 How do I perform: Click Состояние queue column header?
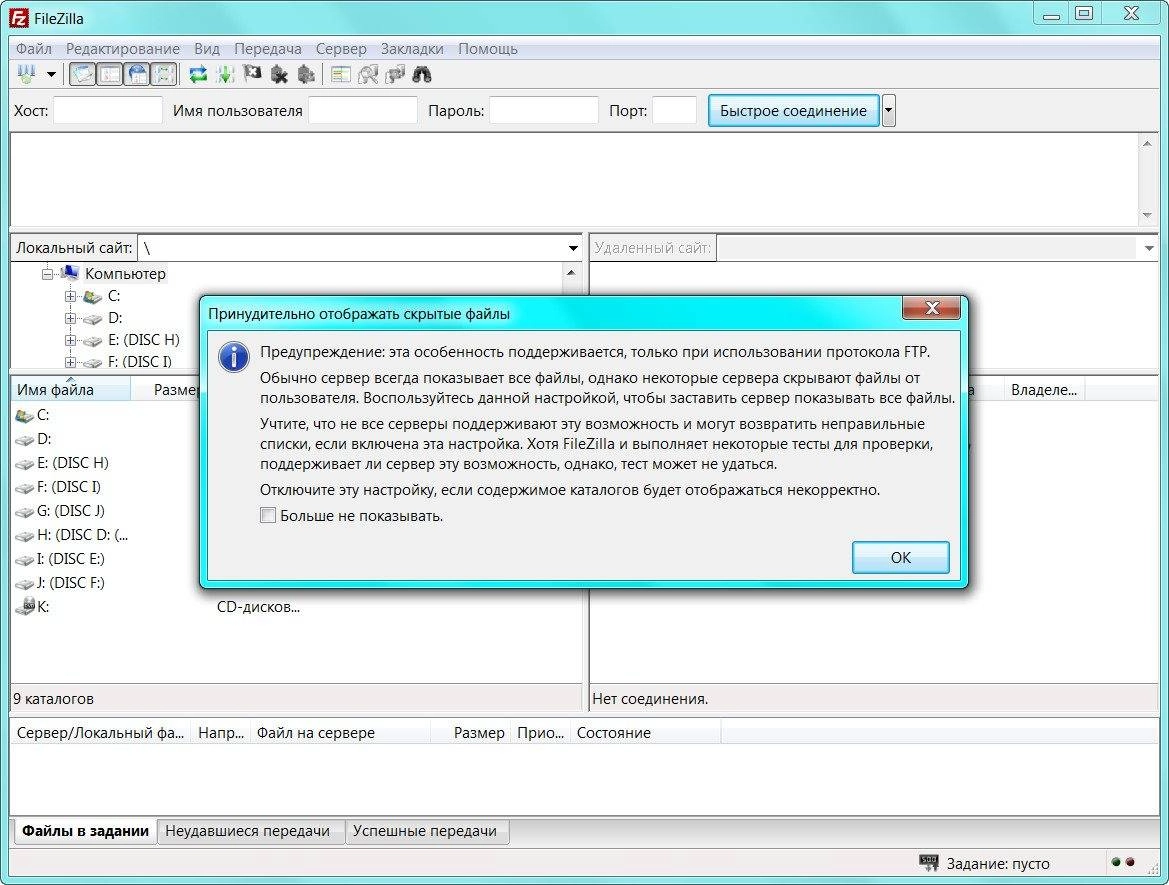[645, 733]
